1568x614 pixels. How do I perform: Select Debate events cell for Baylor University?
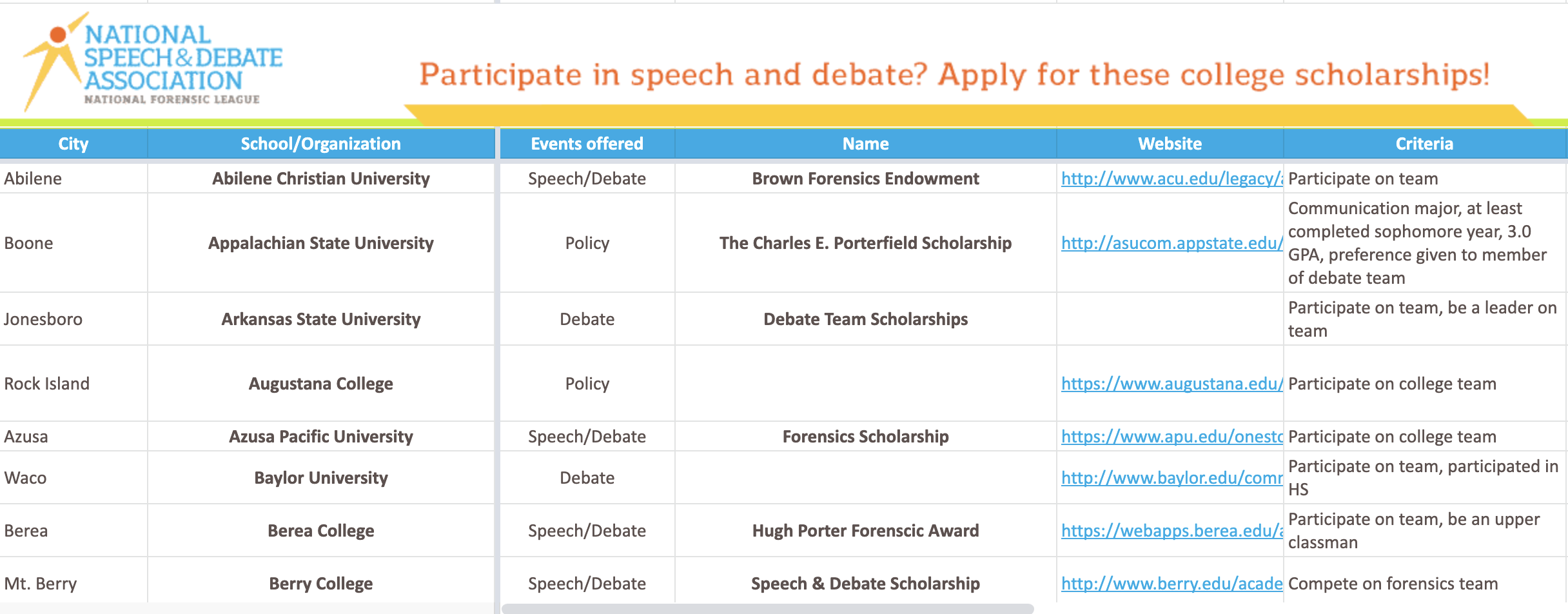587,478
